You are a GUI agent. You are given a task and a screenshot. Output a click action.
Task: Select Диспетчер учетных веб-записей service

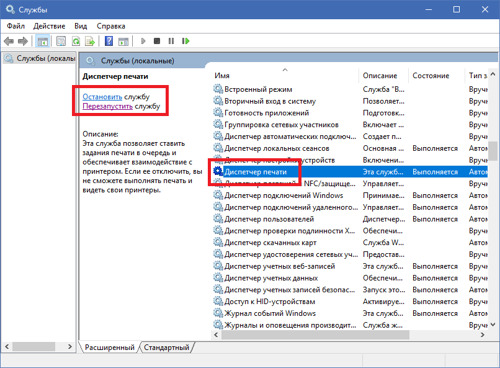click(x=280, y=266)
